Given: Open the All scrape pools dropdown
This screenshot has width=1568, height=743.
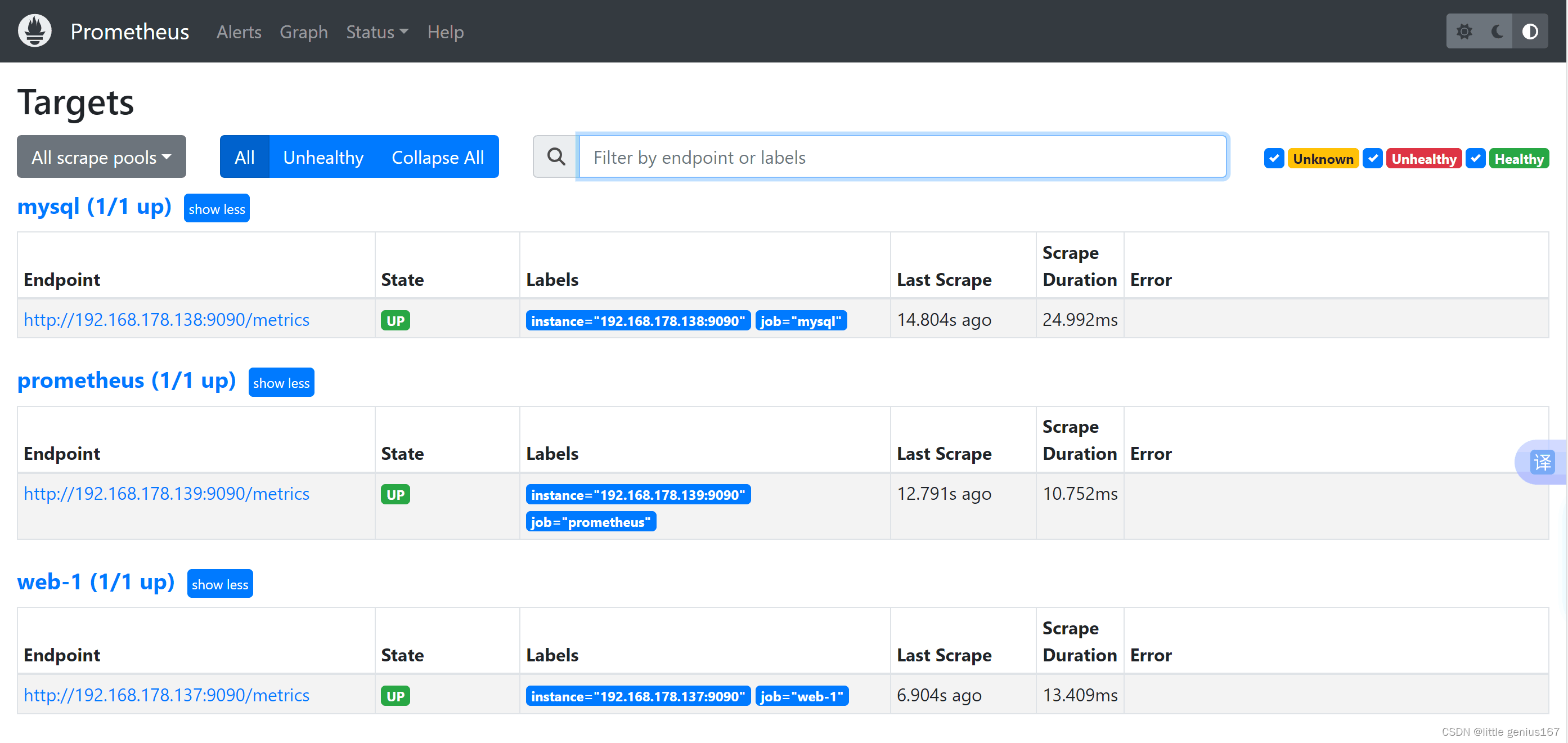Looking at the screenshot, I should click(102, 157).
